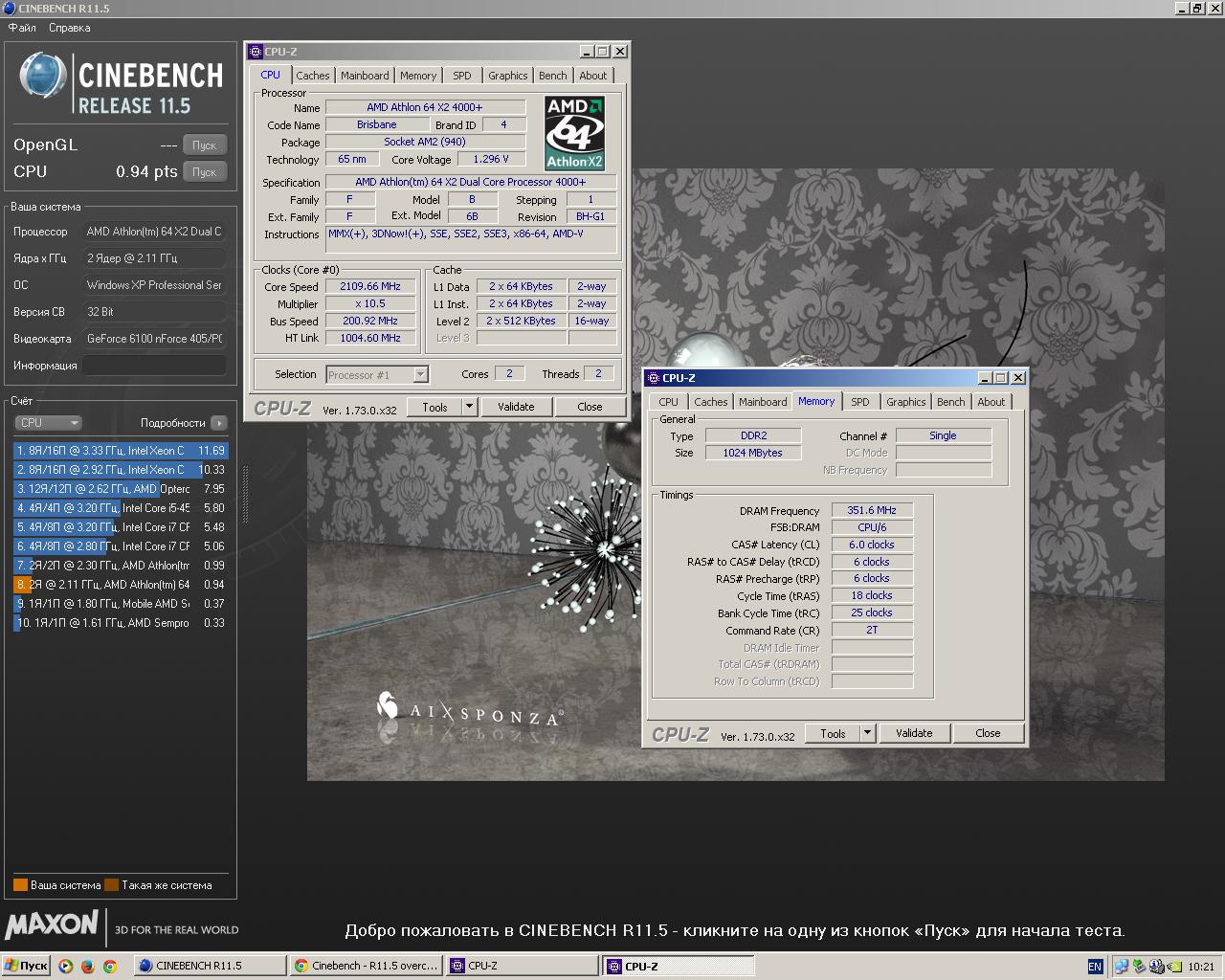
Task: Select ranking row 10 AMD Sempron 0.33
Action: [121, 623]
